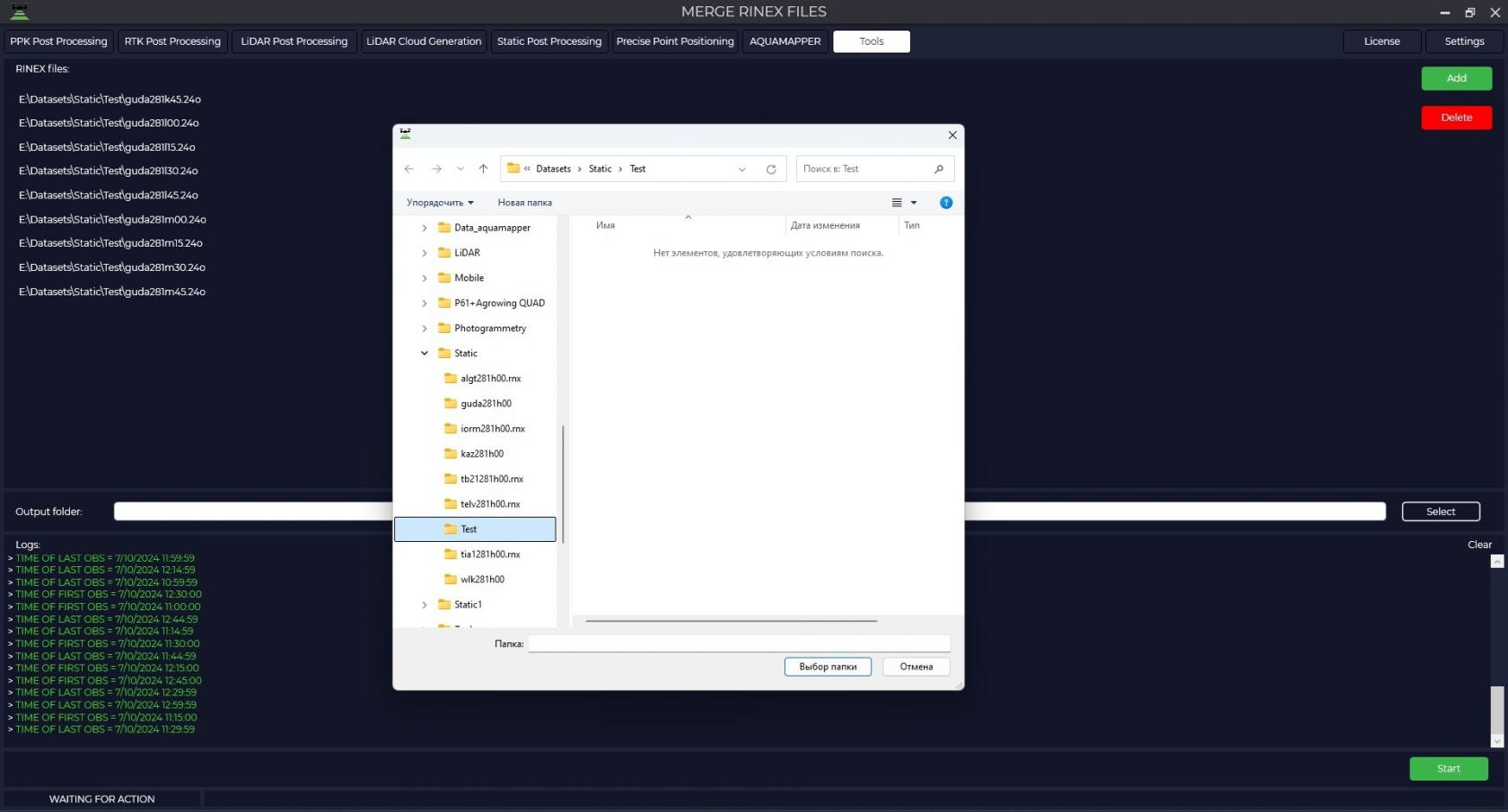This screenshot has width=1508, height=812.
Task: Open recent locations chevron in dialog
Action: coord(460,169)
